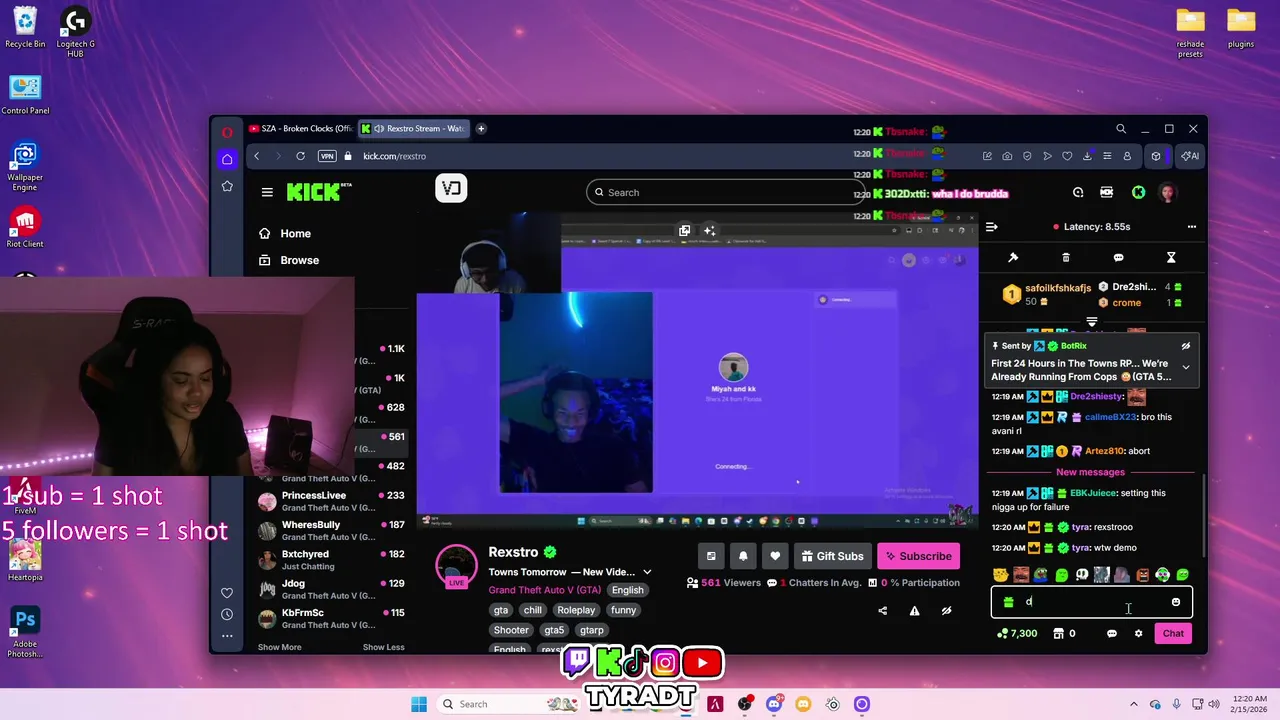Open channel points 7,300 balance
1280x720 pixels.
(1018, 633)
